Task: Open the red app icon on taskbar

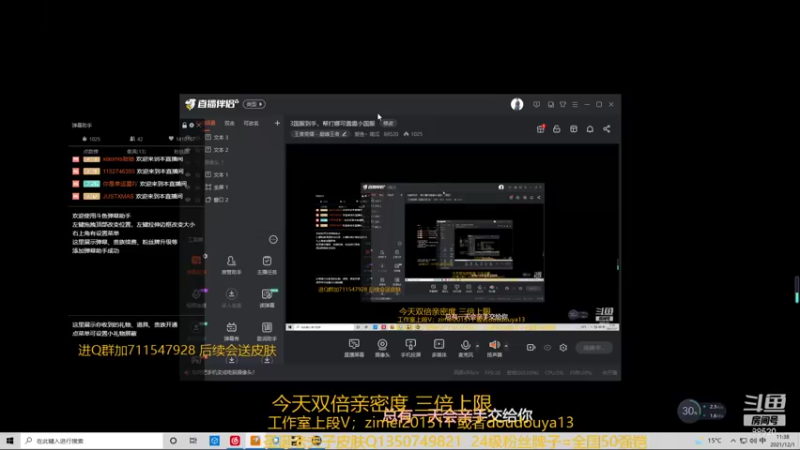Action: click(x=235, y=441)
